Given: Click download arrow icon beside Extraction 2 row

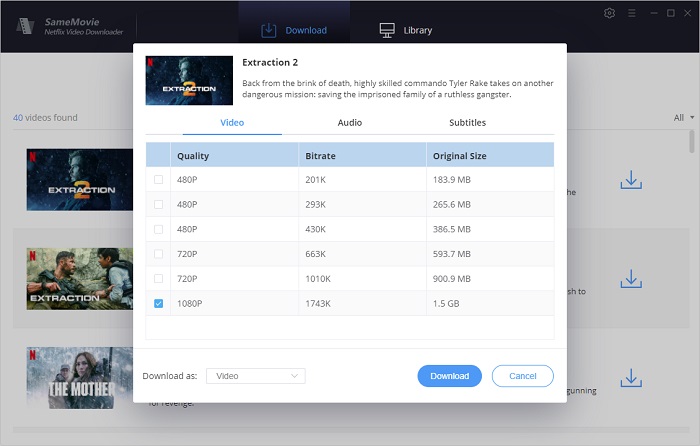Looking at the screenshot, I should pyautogui.click(x=631, y=179).
